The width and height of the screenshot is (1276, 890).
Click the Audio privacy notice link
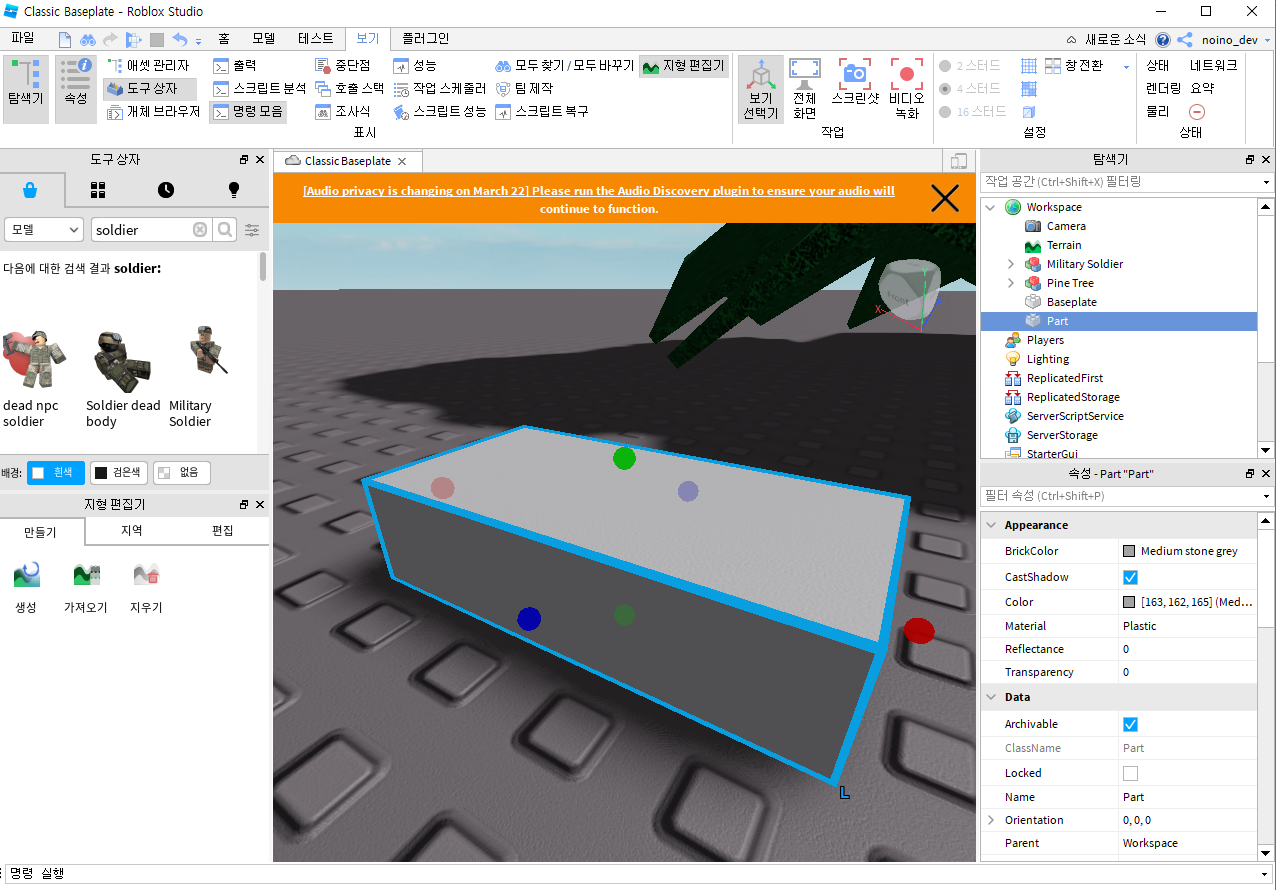click(599, 199)
